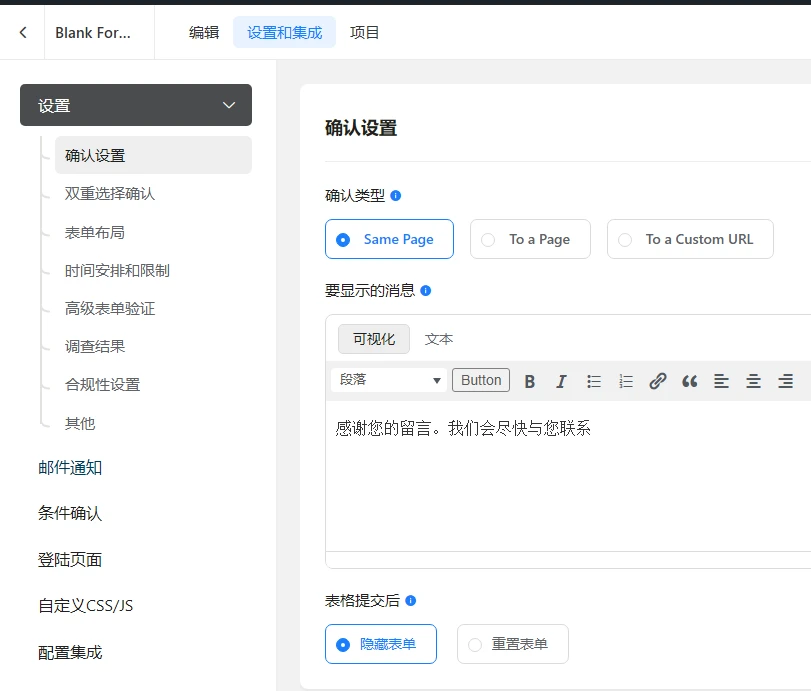Switch to the 文本 editor tab
The image size is (811, 691).
(438, 338)
